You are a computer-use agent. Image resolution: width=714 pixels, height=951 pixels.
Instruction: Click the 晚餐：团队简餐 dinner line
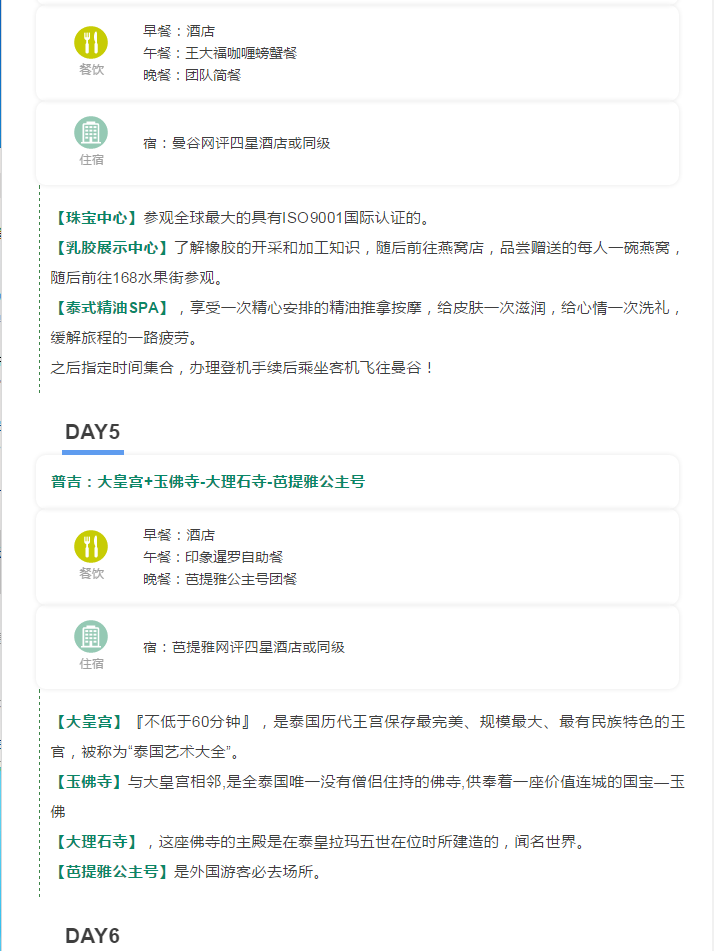pos(192,75)
